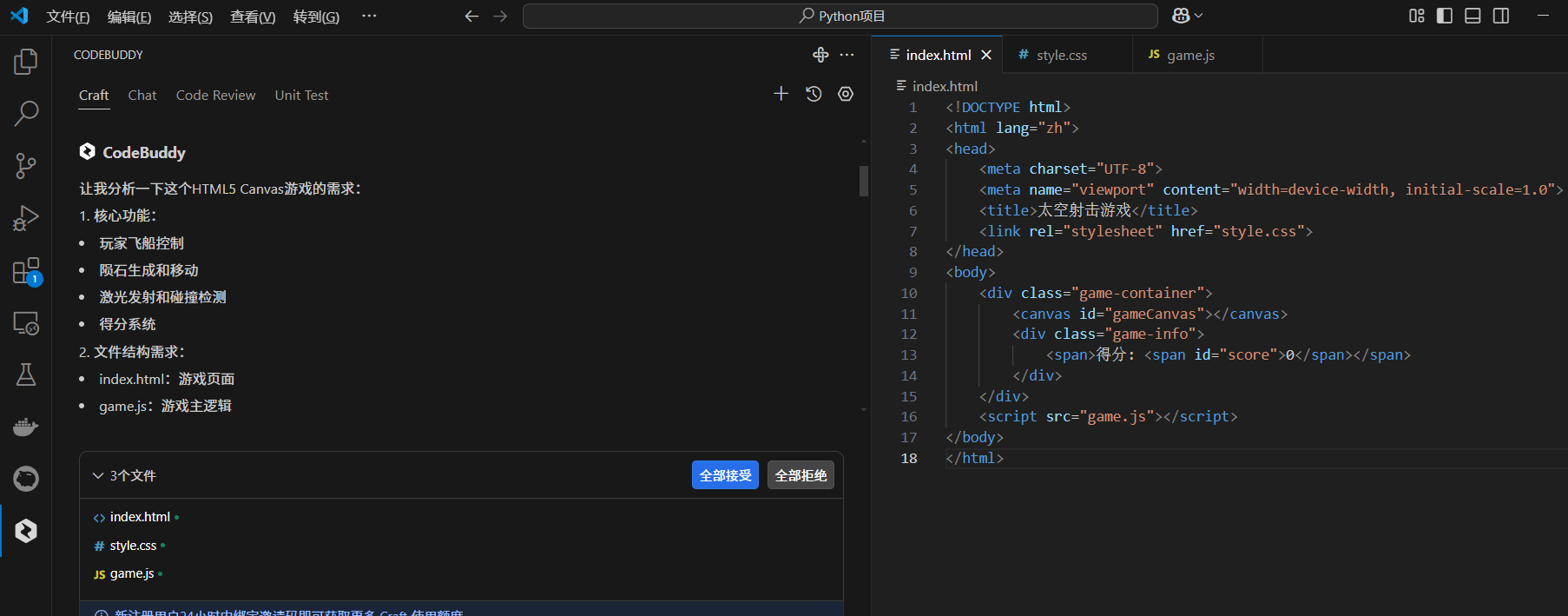1568x616 pixels.
Task: Navigate forward with the right arrow
Action: 500,16
